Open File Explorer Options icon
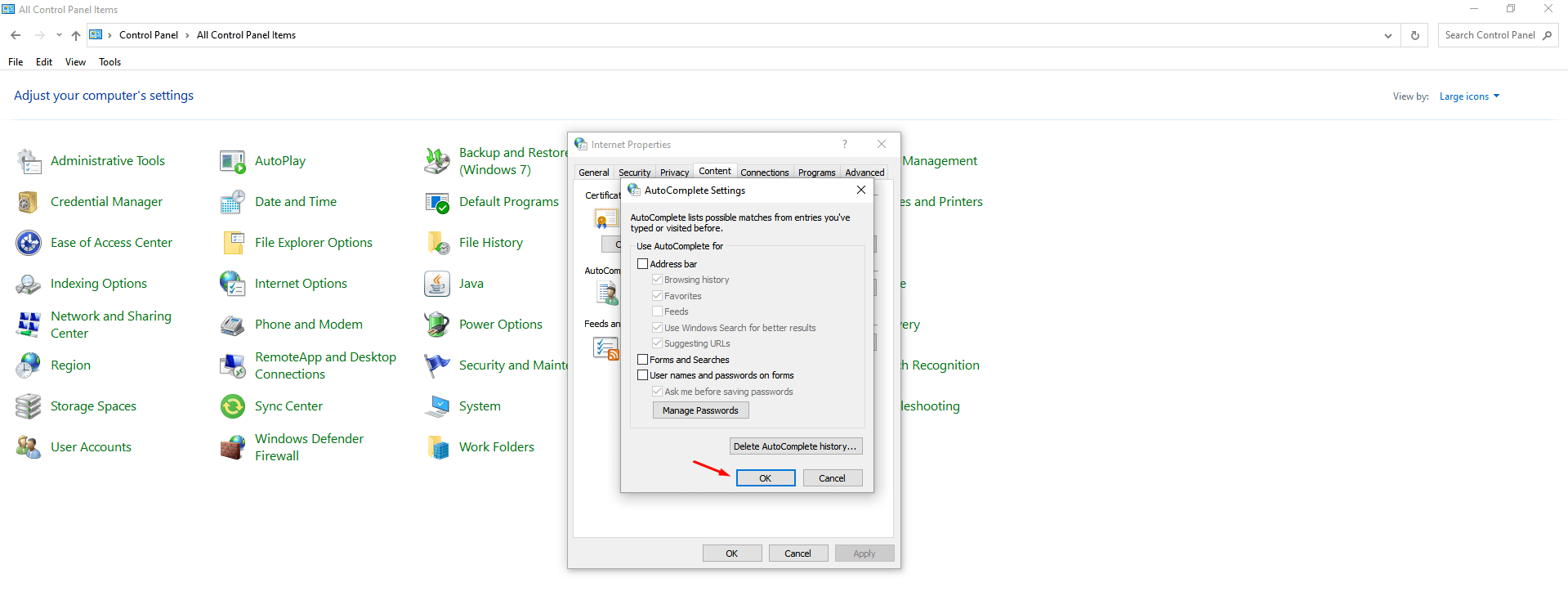The height and width of the screenshot is (614, 1568). pos(233,243)
